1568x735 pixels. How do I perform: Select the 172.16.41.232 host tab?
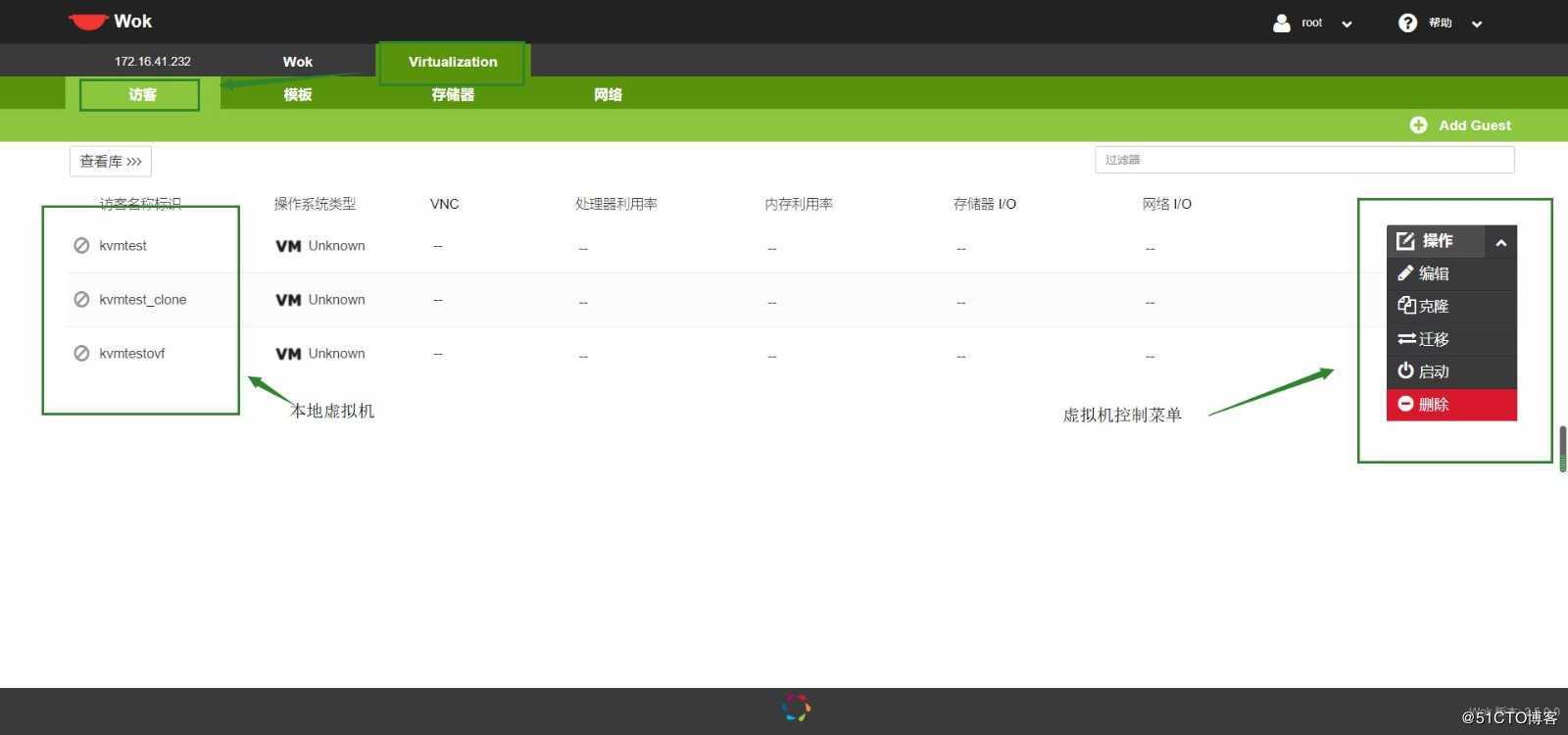coord(152,61)
